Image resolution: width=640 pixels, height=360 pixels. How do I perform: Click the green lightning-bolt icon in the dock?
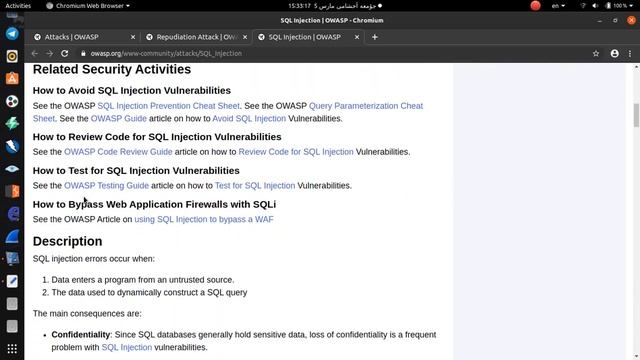pyautogui.click(x=12, y=123)
